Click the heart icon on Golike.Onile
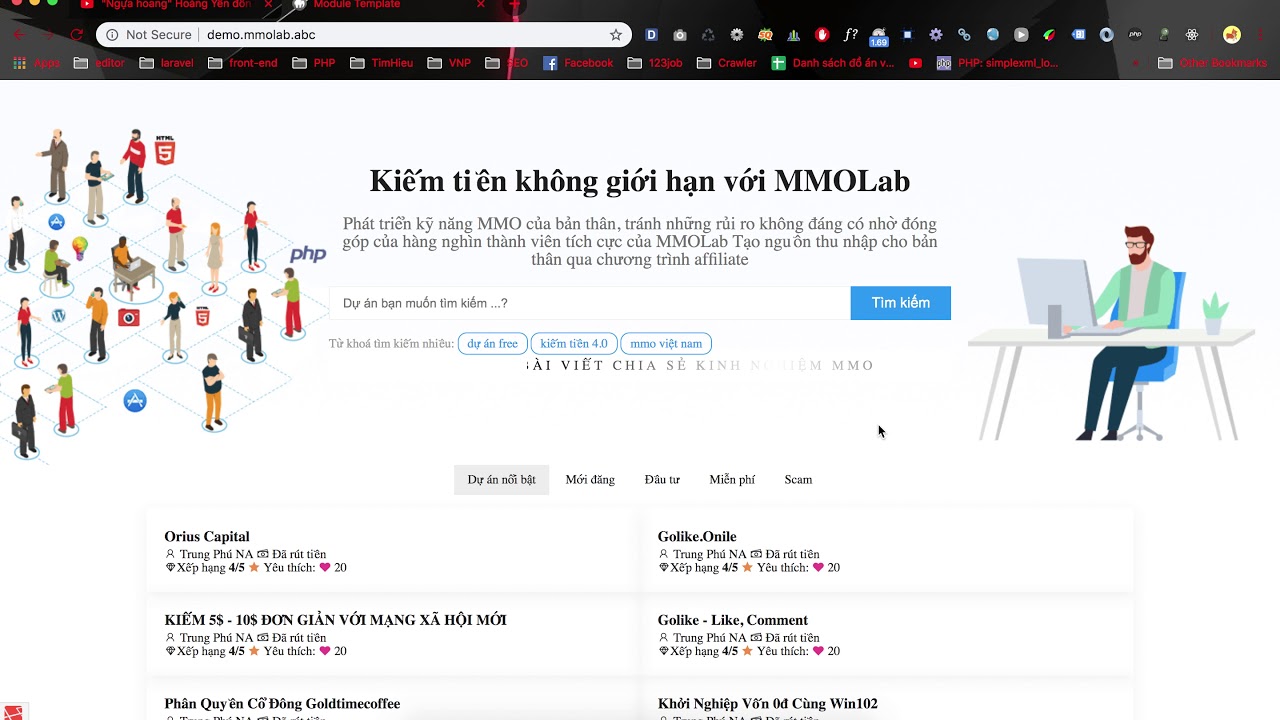Image resolution: width=1280 pixels, height=720 pixels. click(818, 568)
